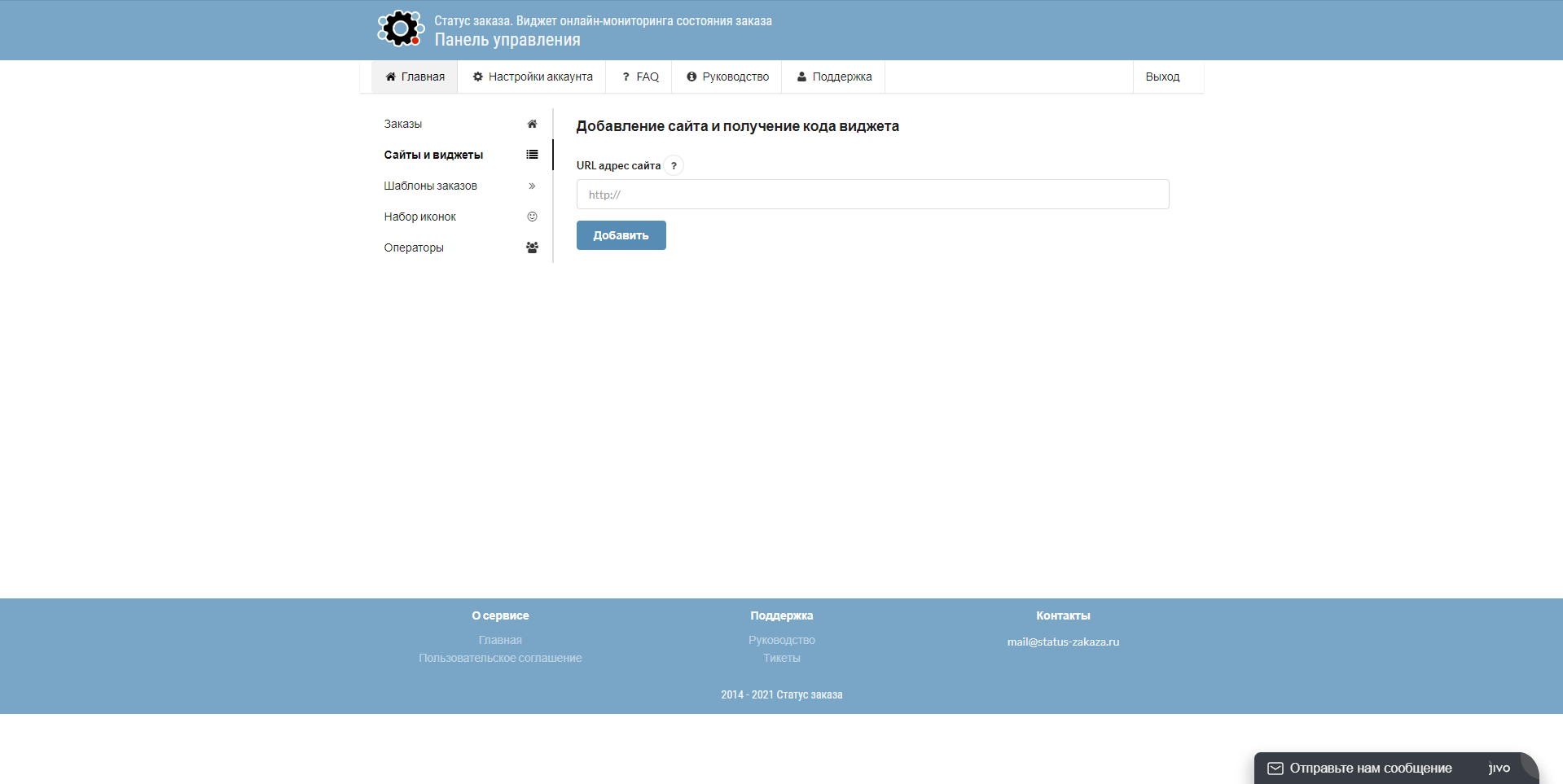Screen dimensions: 1563x784
Task: Click the 2014 - 2021 Статус заказа copyright text
Action: pos(782,694)
